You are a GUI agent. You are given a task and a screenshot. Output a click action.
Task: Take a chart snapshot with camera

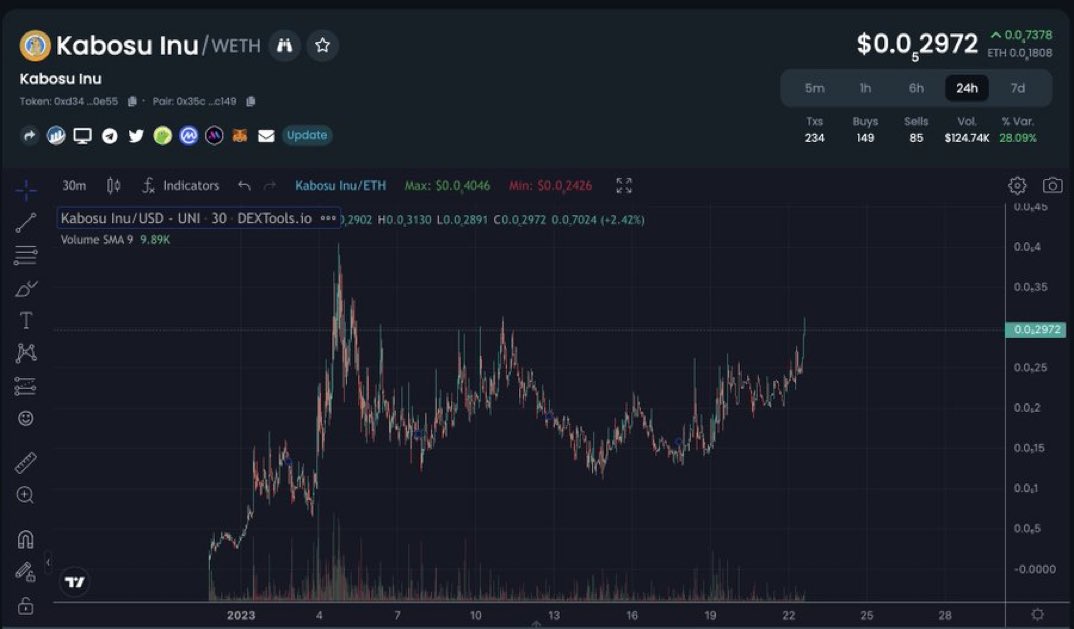(x=1052, y=186)
